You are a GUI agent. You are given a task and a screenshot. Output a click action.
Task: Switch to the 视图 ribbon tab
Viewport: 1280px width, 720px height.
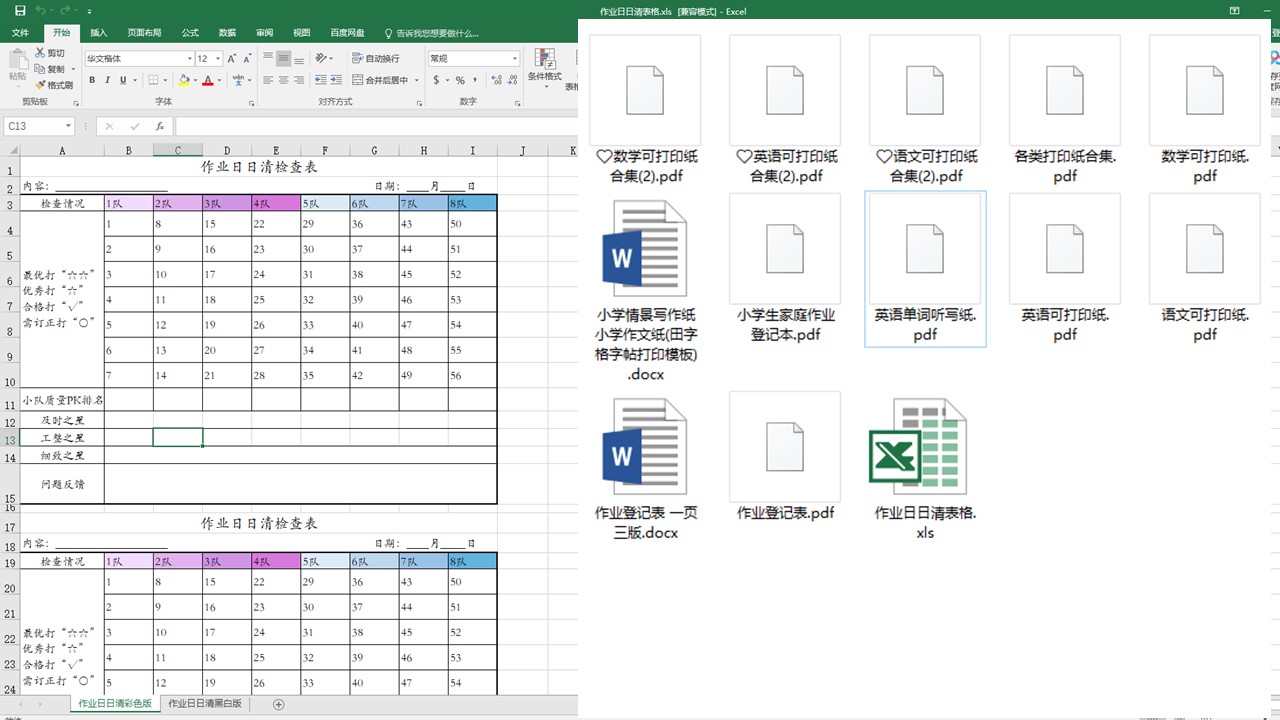tap(302, 33)
